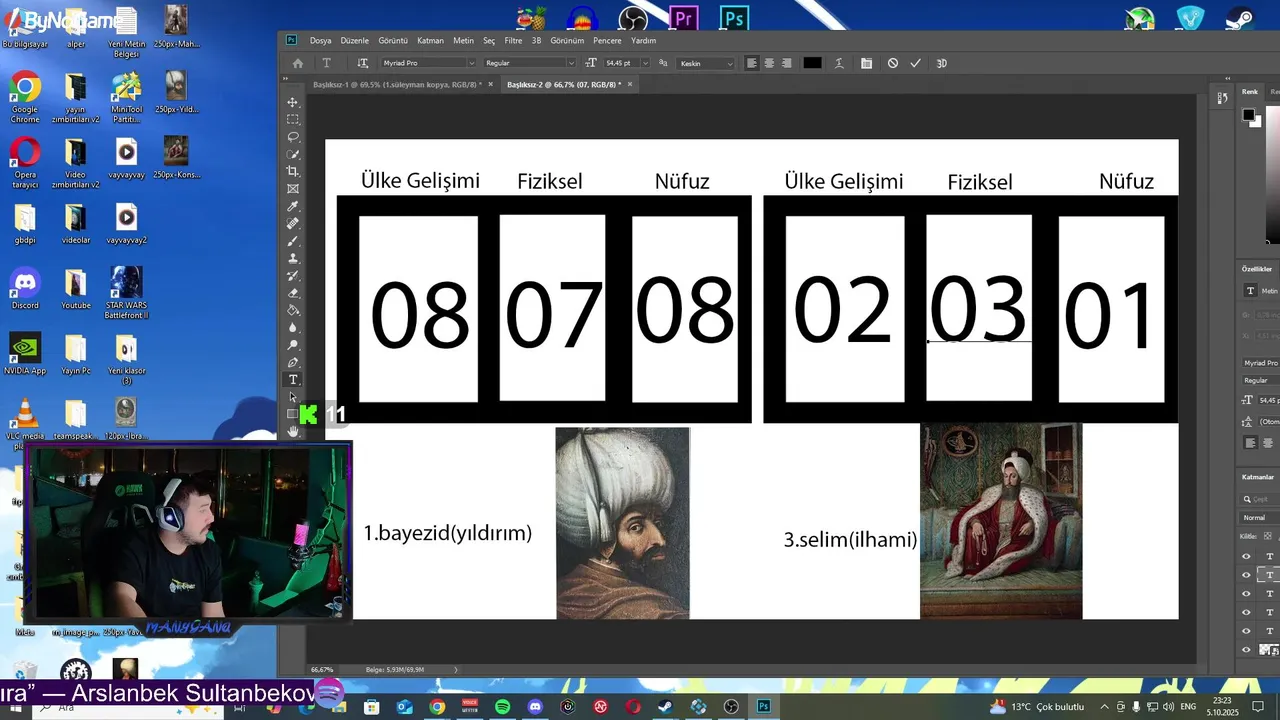Select the Eraser tool
1280x720 pixels.
(293, 293)
